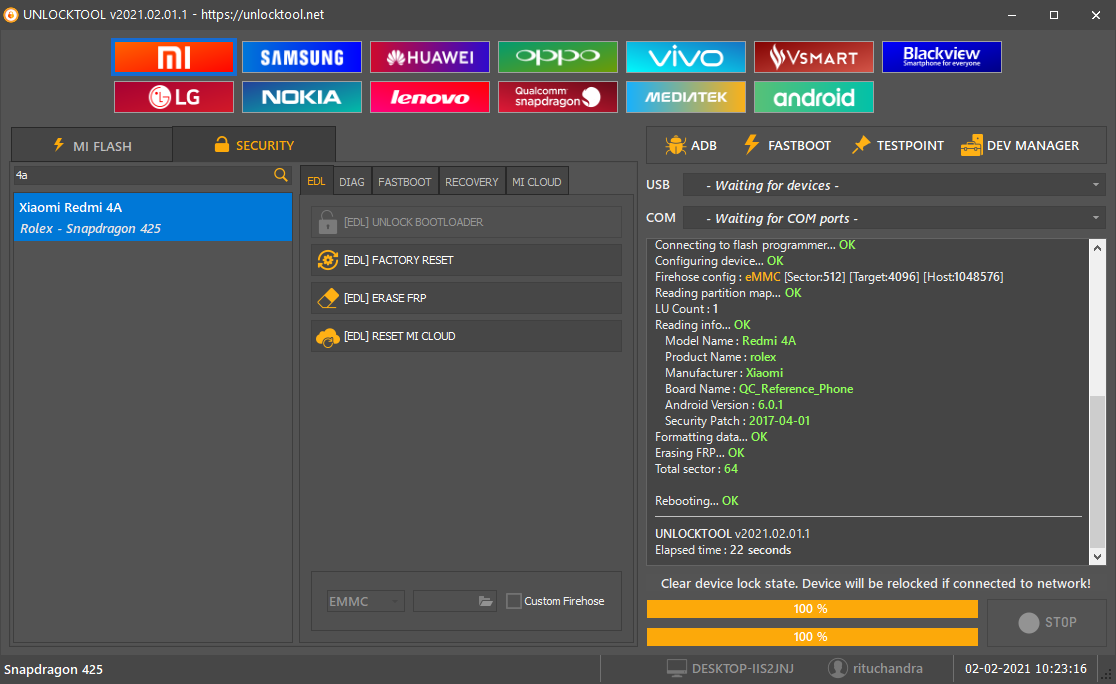Click the firehose file browse folder icon
Viewport: 1116px width, 684px height.
click(485, 601)
